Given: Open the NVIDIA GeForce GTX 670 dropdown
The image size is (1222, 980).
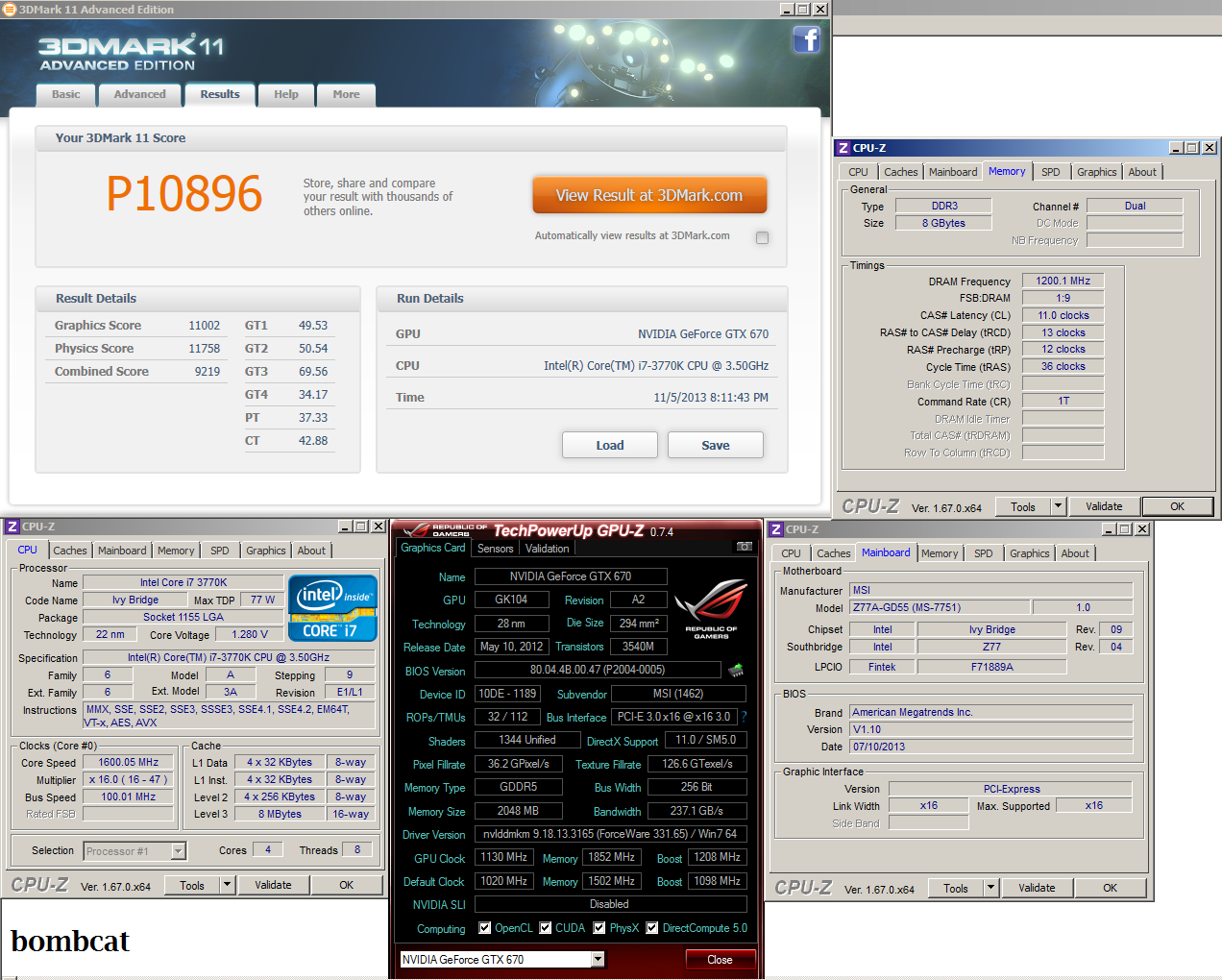Looking at the screenshot, I should 598,959.
